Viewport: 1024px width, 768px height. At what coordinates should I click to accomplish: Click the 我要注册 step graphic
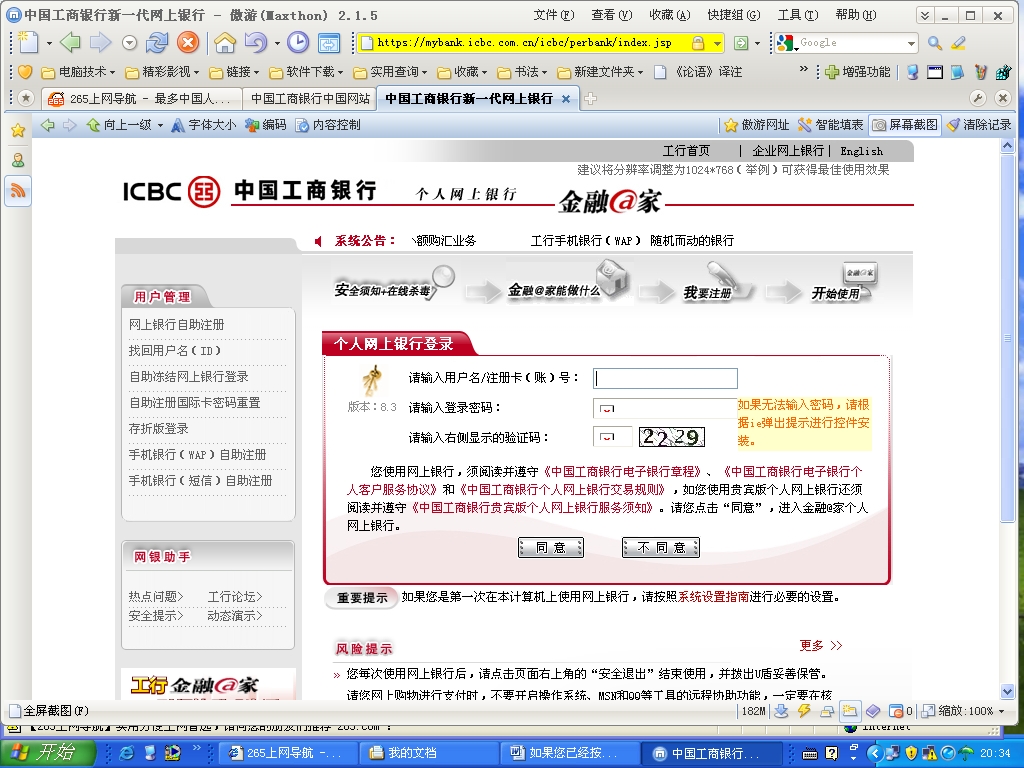click(x=716, y=283)
